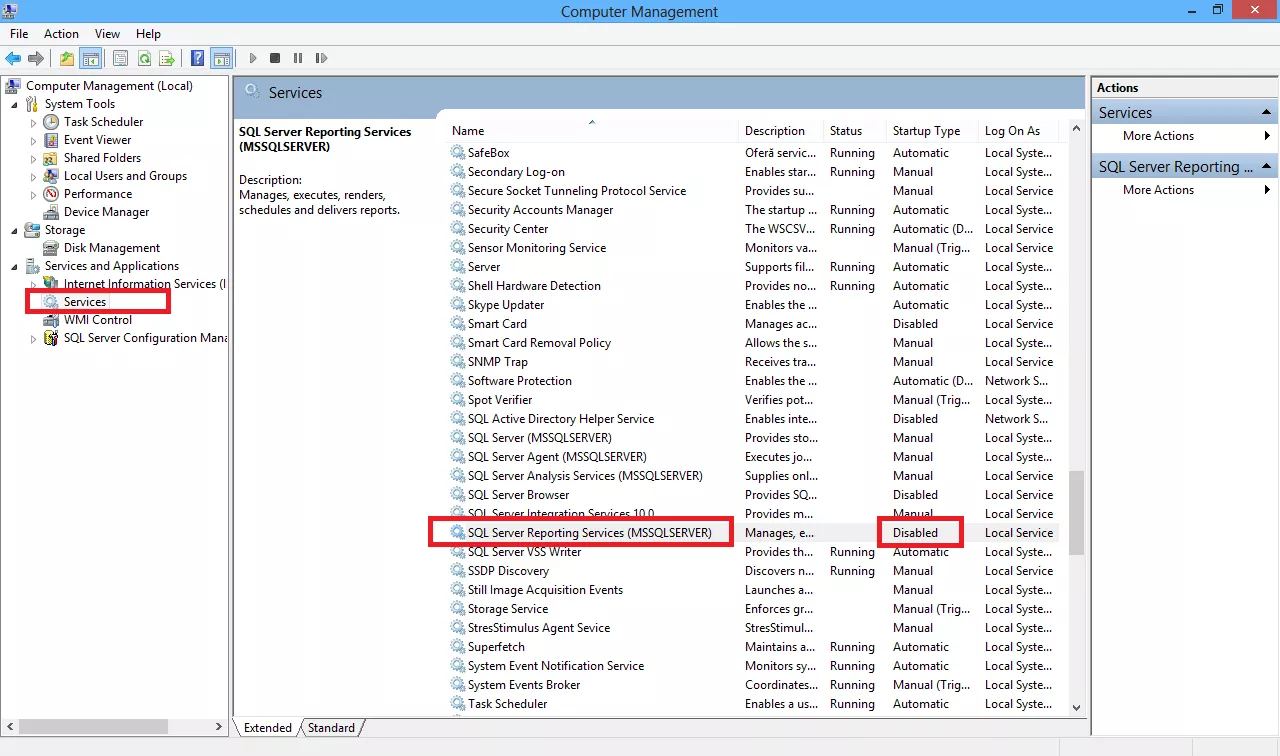Collapse the System Tools tree node
The height and width of the screenshot is (756, 1280).
[15, 104]
